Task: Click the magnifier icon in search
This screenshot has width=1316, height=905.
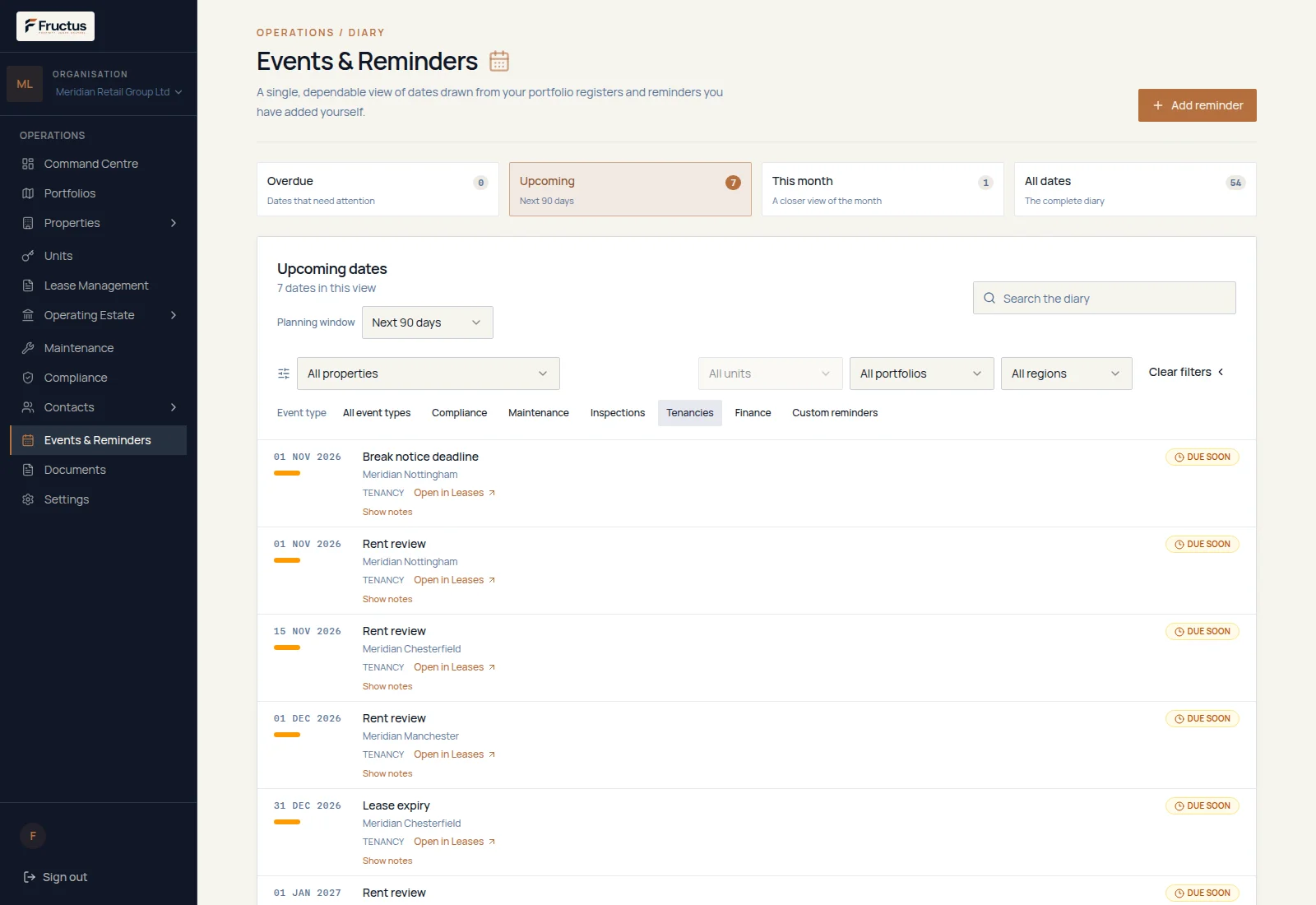Action: tap(989, 298)
